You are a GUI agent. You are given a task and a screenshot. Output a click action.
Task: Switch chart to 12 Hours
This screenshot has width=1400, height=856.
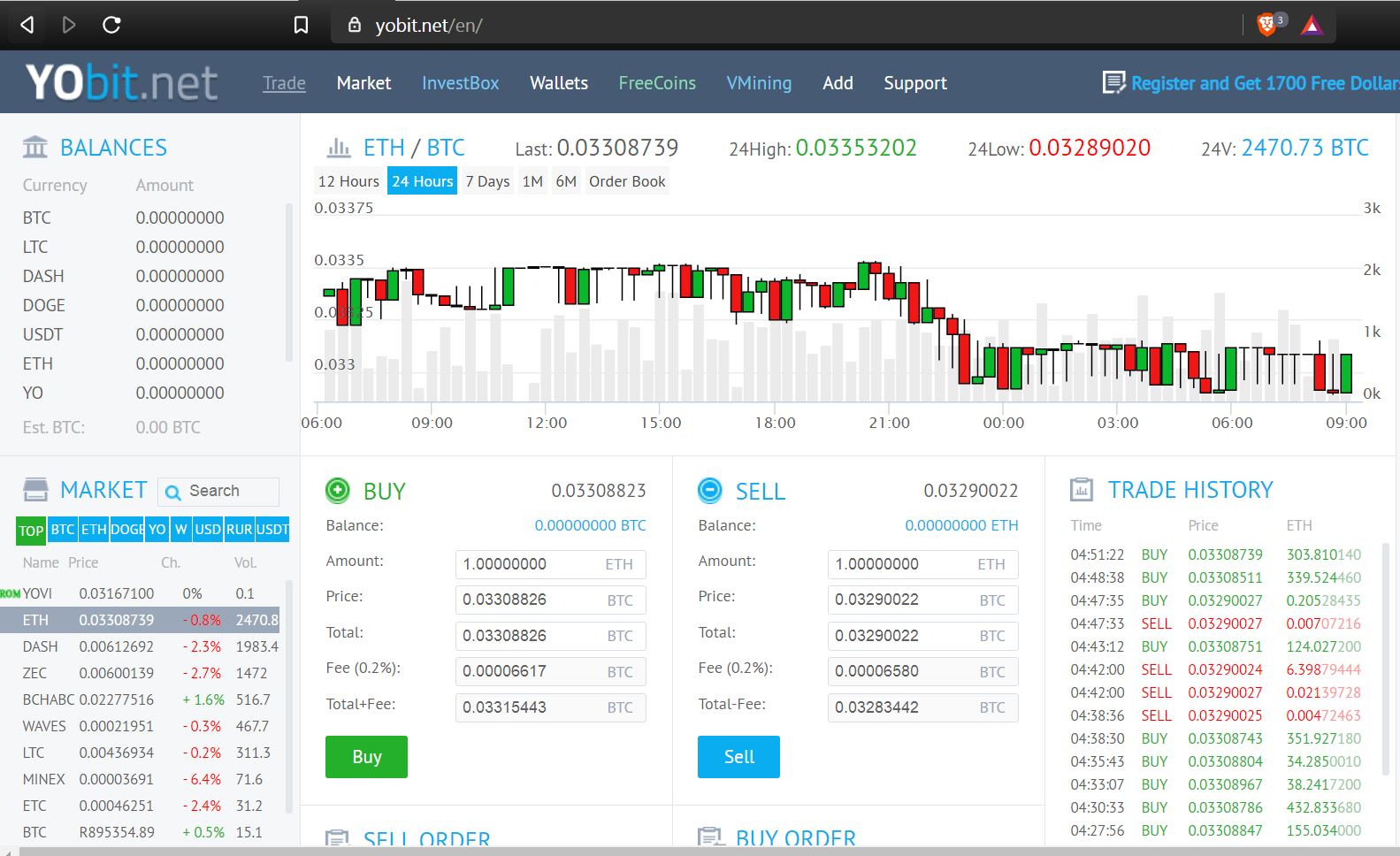pos(348,181)
